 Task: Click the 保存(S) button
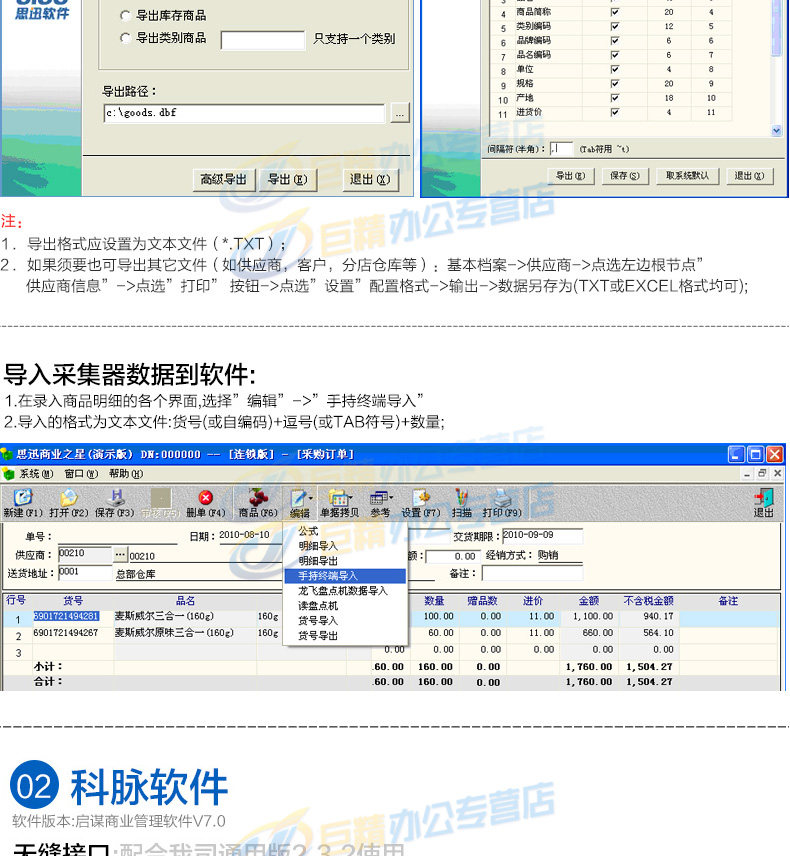click(625, 176)
